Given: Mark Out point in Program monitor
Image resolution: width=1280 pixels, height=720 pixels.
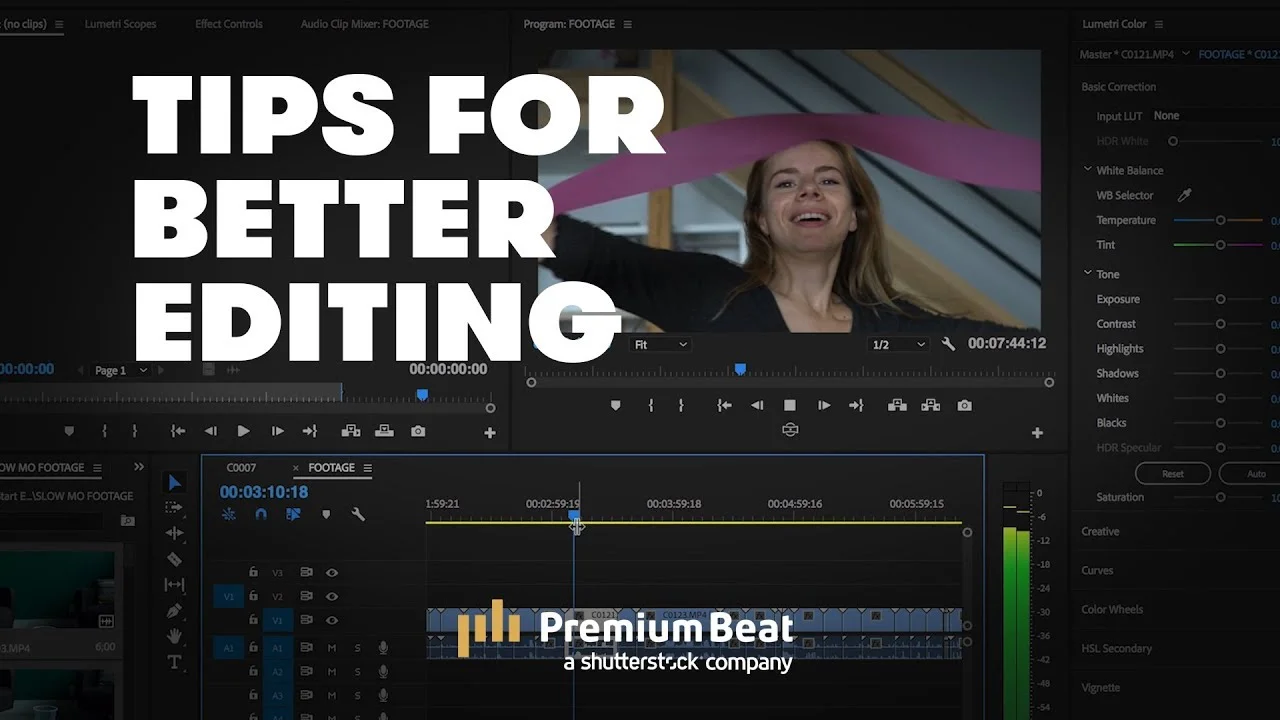Looking at the screenshot, I should point(681,405).
